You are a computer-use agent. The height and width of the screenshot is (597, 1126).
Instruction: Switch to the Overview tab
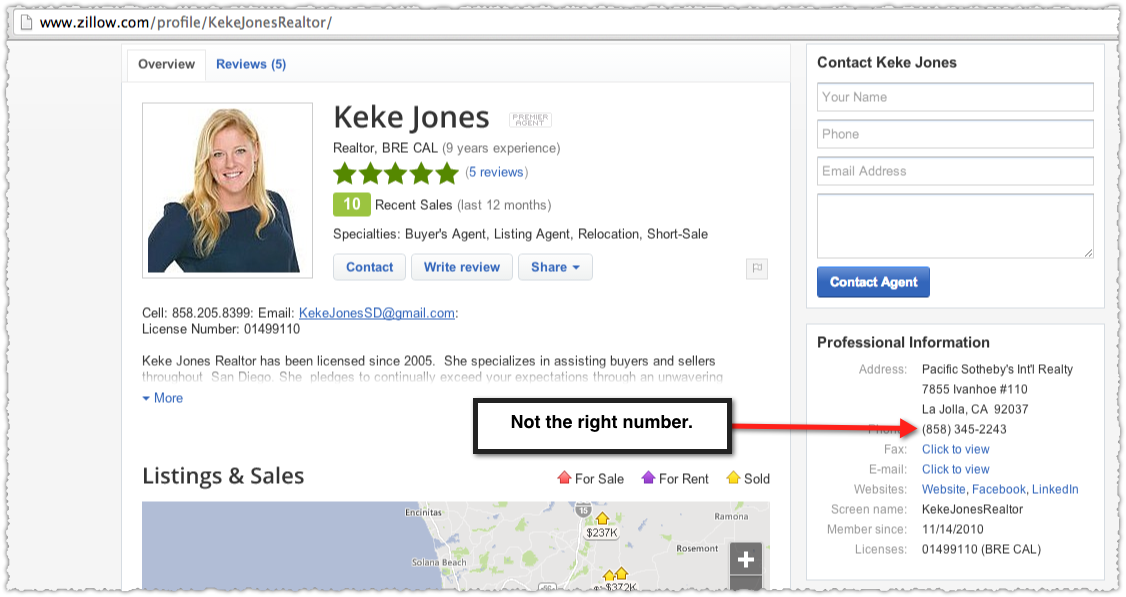point(167,65)
